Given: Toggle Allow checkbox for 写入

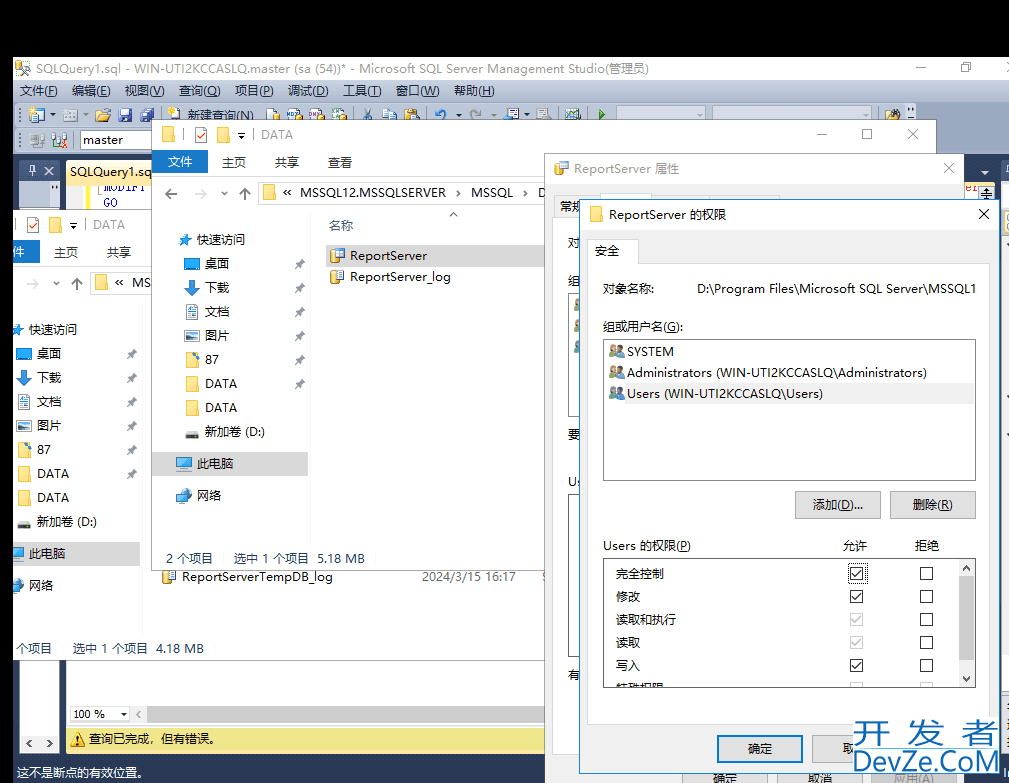Looking at the screenshot, I should pyautogui.click(x=856, y=665).
